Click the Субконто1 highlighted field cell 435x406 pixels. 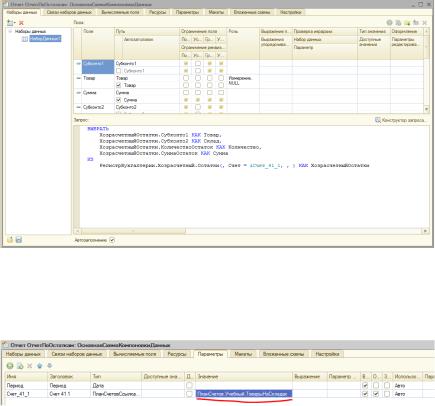click(98, 67)
